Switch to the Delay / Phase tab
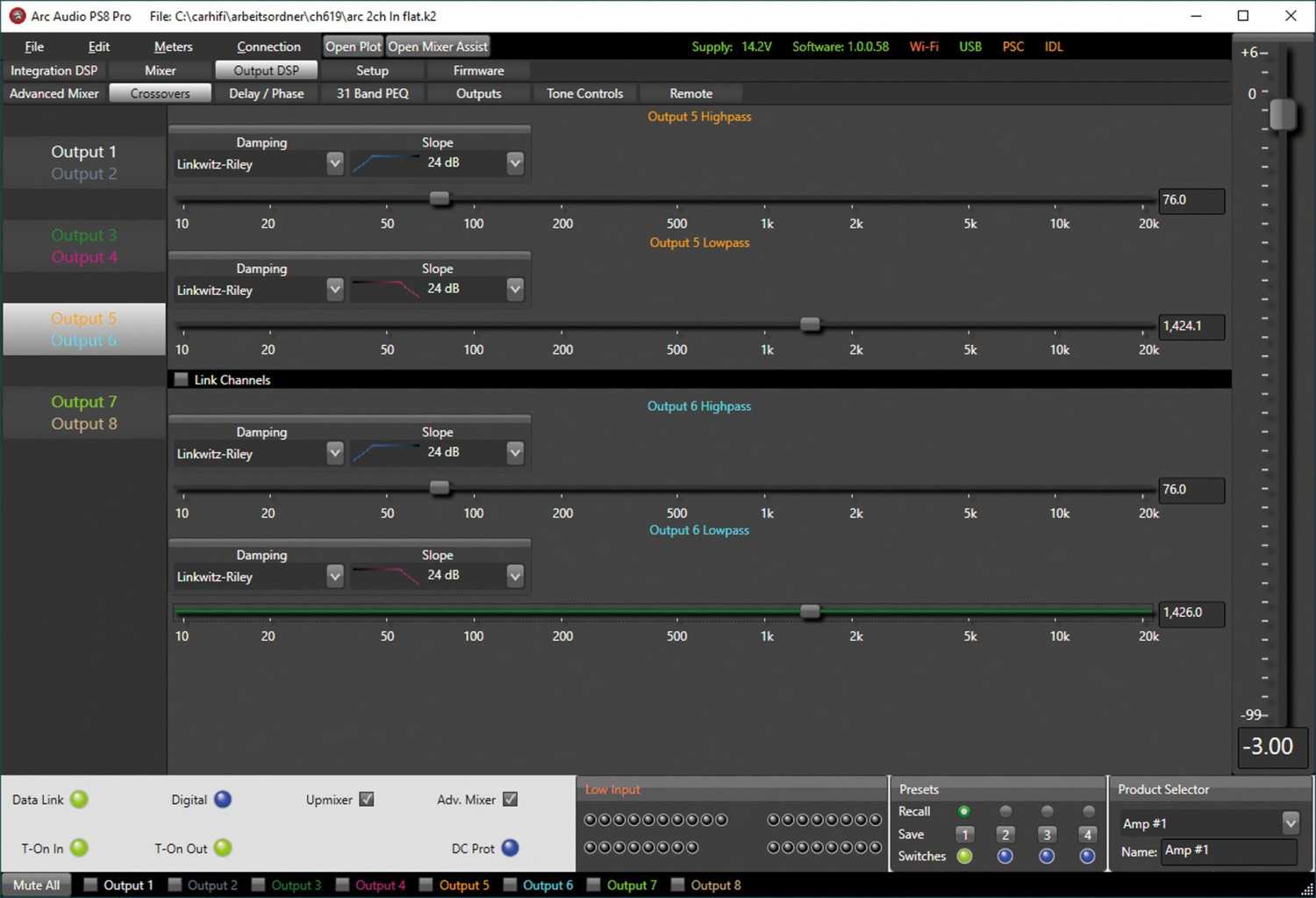This screenshot has width=1316, height=898. point(266,93)
